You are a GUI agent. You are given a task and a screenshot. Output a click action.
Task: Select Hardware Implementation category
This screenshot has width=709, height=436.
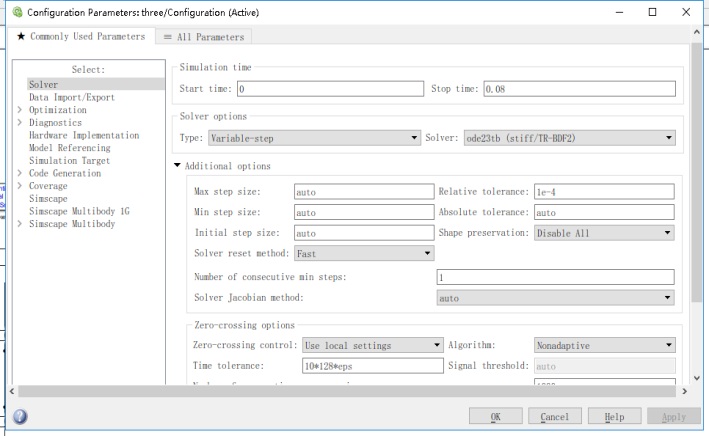84,135
